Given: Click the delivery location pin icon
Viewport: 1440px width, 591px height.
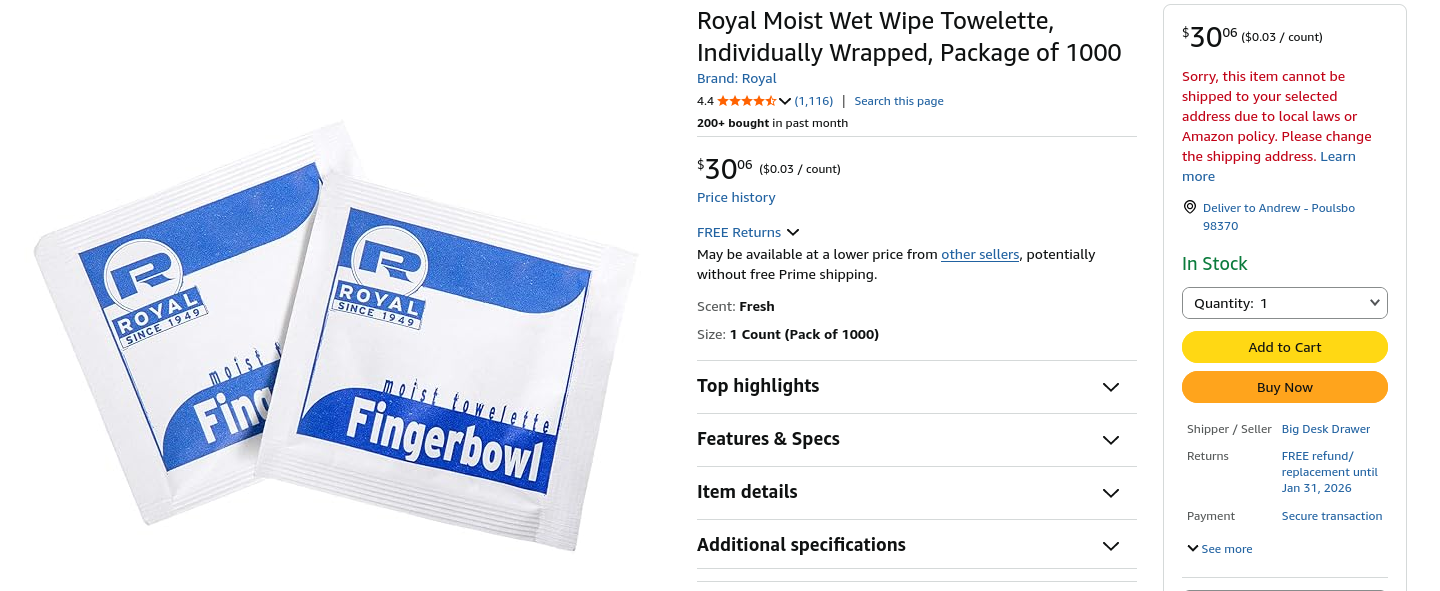Looking at the screenshot, I should (x=1190, y=207).
